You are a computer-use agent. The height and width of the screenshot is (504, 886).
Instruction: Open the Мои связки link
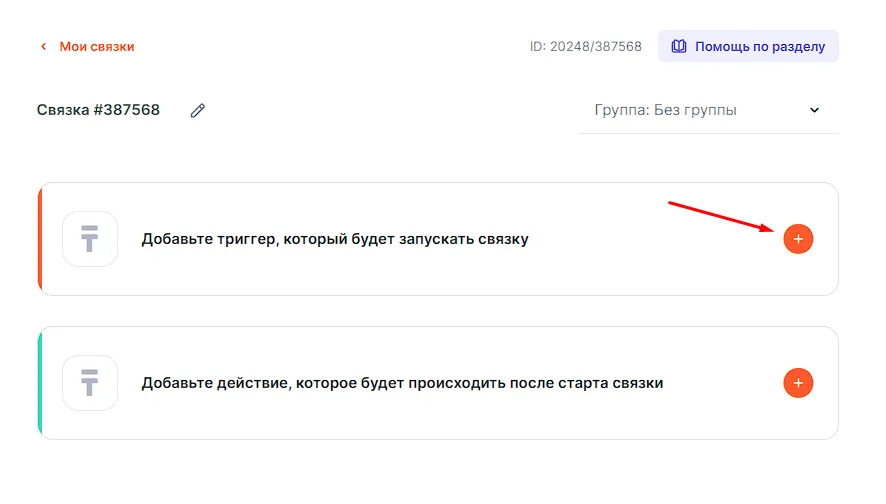pos(96,47)
